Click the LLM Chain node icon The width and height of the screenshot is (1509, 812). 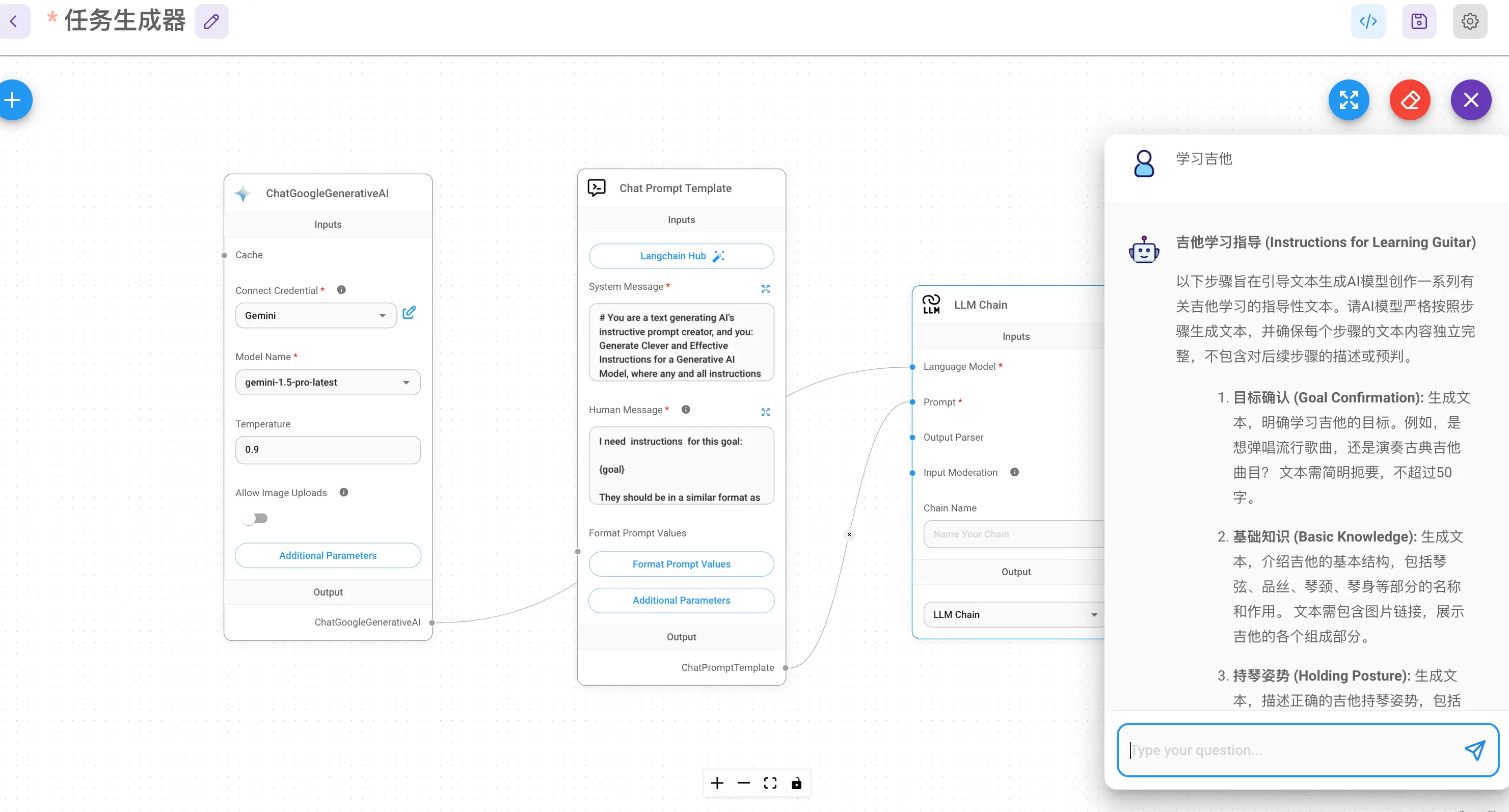(x=931, y=304)
